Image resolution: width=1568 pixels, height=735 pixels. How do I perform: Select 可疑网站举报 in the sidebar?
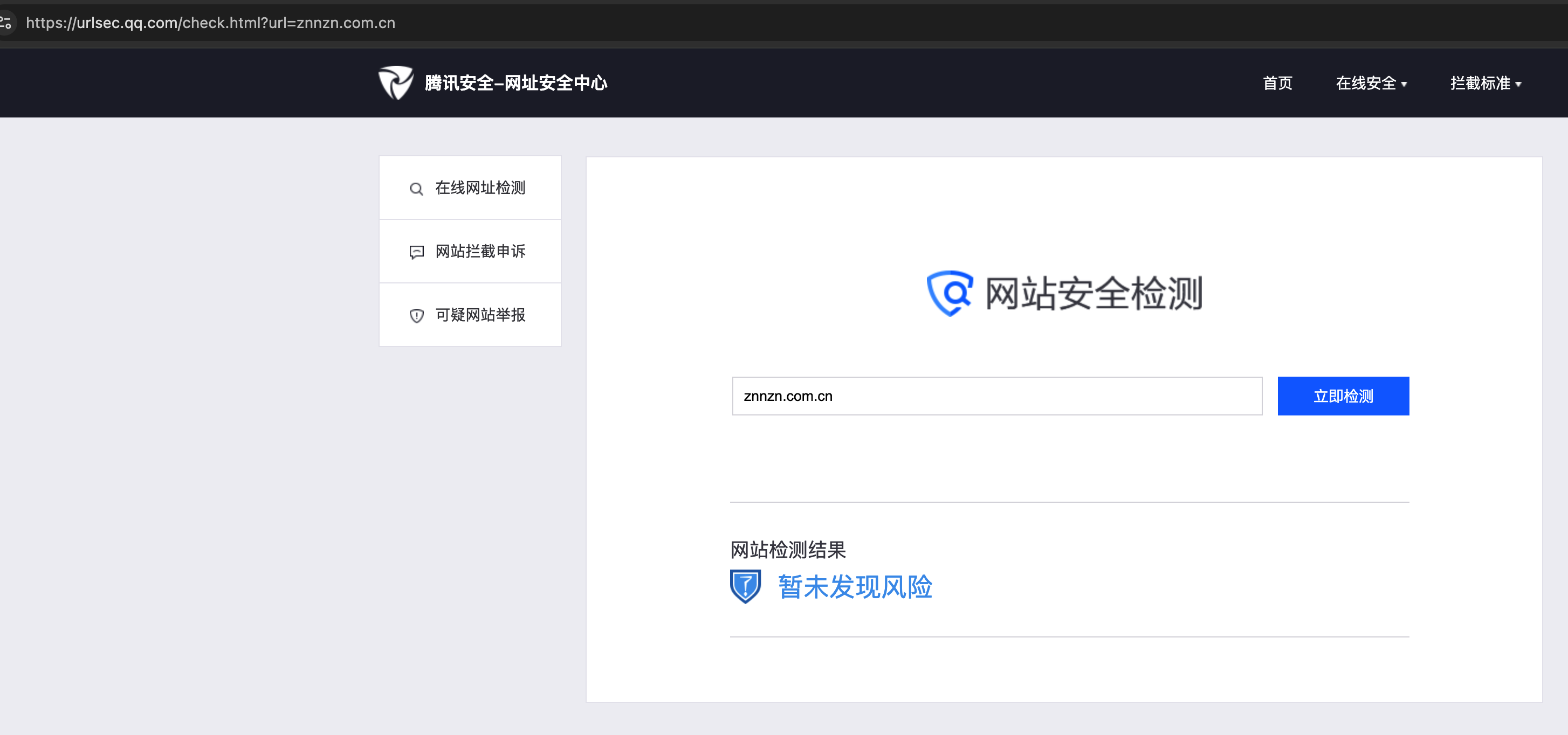point(480,315)
